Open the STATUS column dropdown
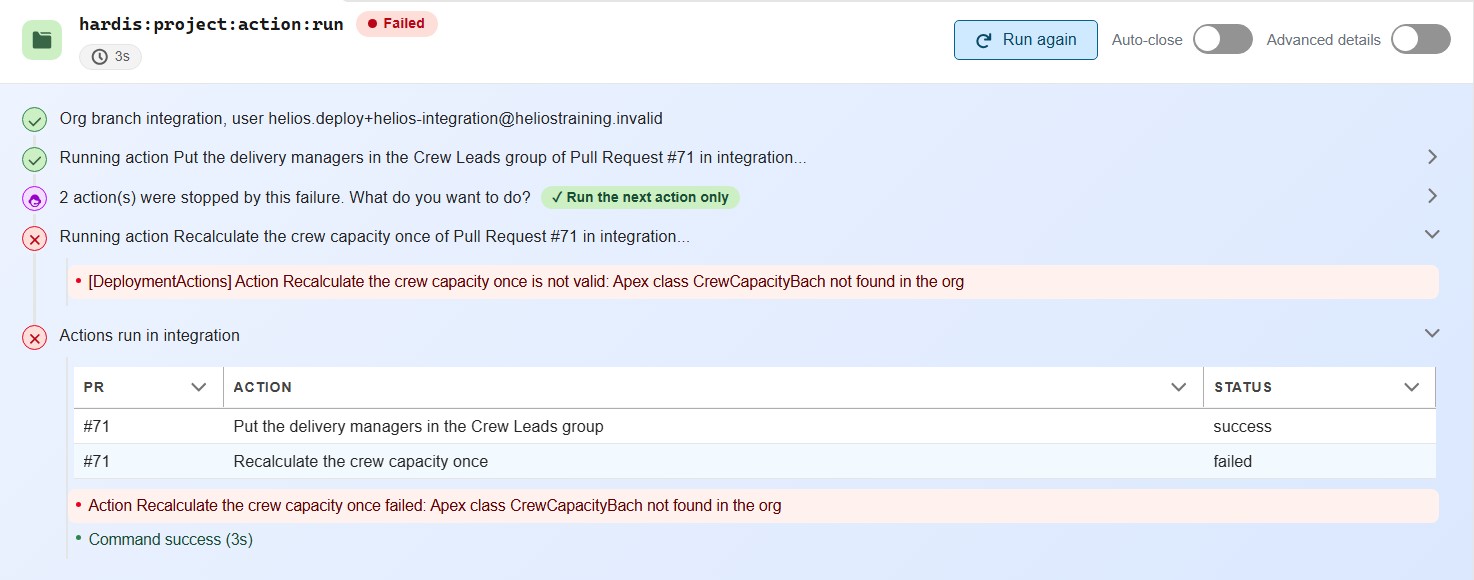 pyautogui.click(x=1412, y=387)
